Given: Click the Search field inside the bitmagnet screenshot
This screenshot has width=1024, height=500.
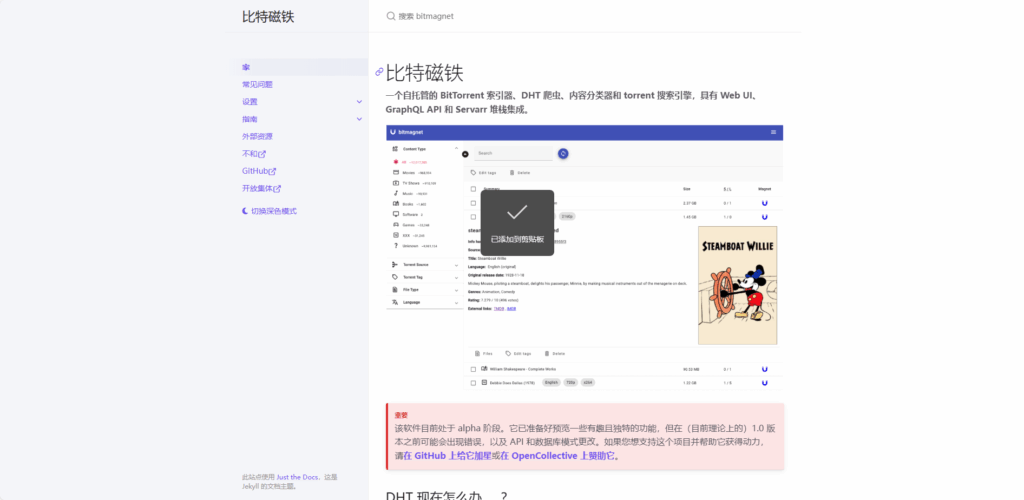Looking at the screenshot, I should [x=513, y=153].
